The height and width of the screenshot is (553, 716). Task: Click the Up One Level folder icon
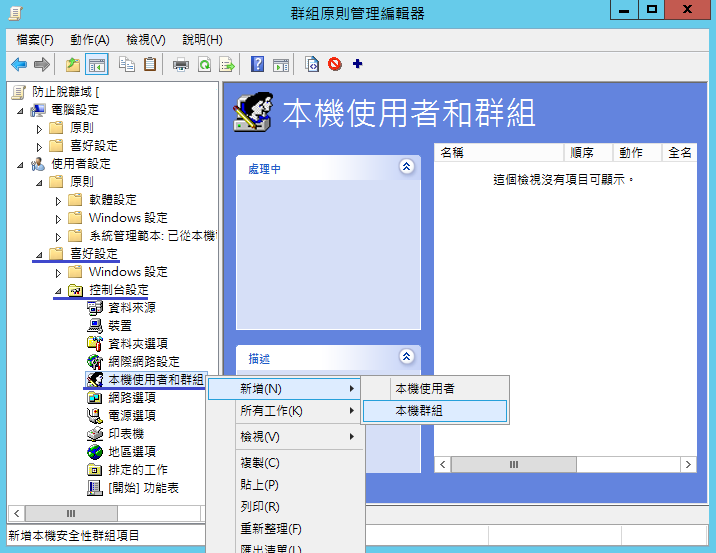coord(72,64)
